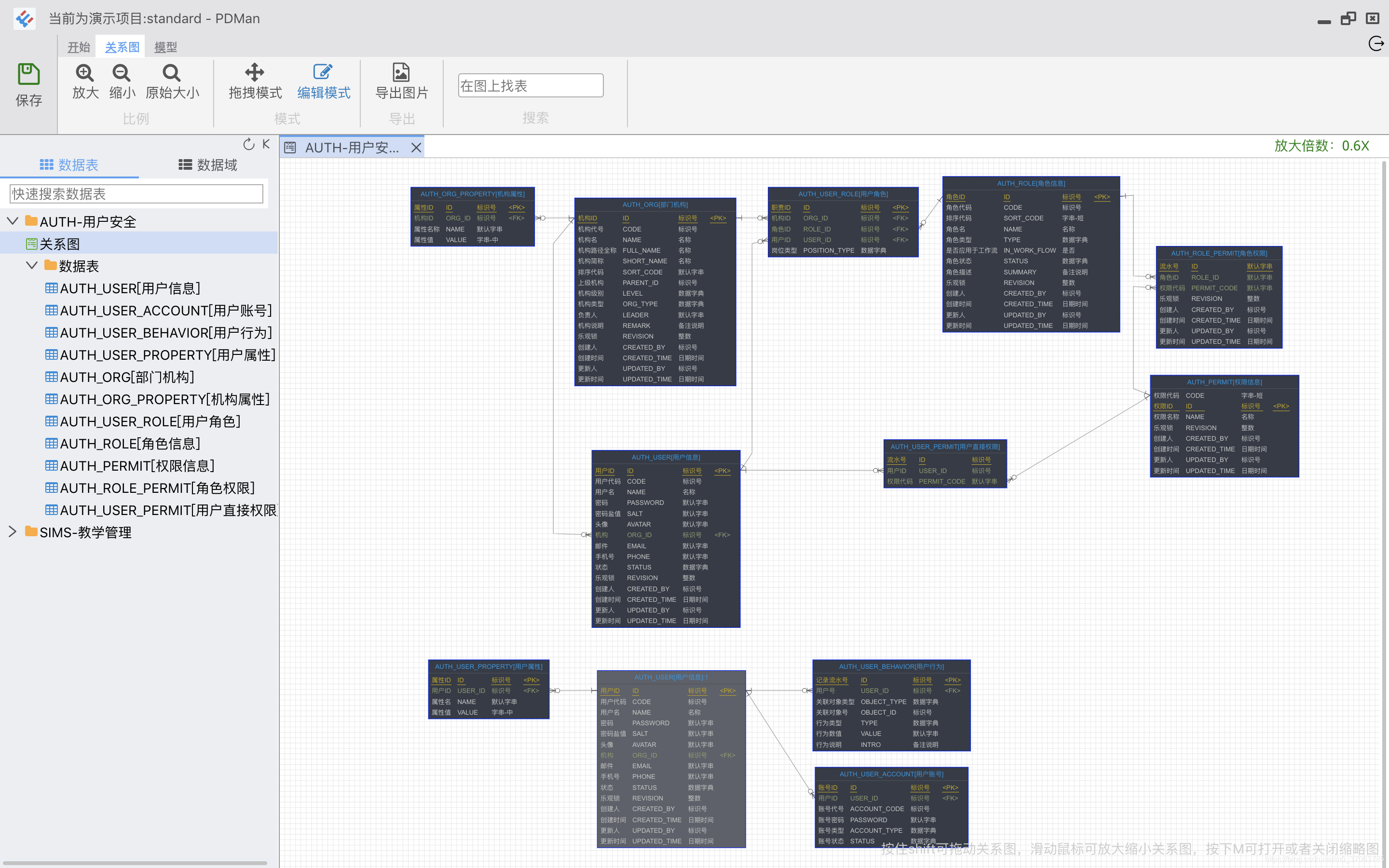Open the 模型 ribbon tab

point(166,47)
